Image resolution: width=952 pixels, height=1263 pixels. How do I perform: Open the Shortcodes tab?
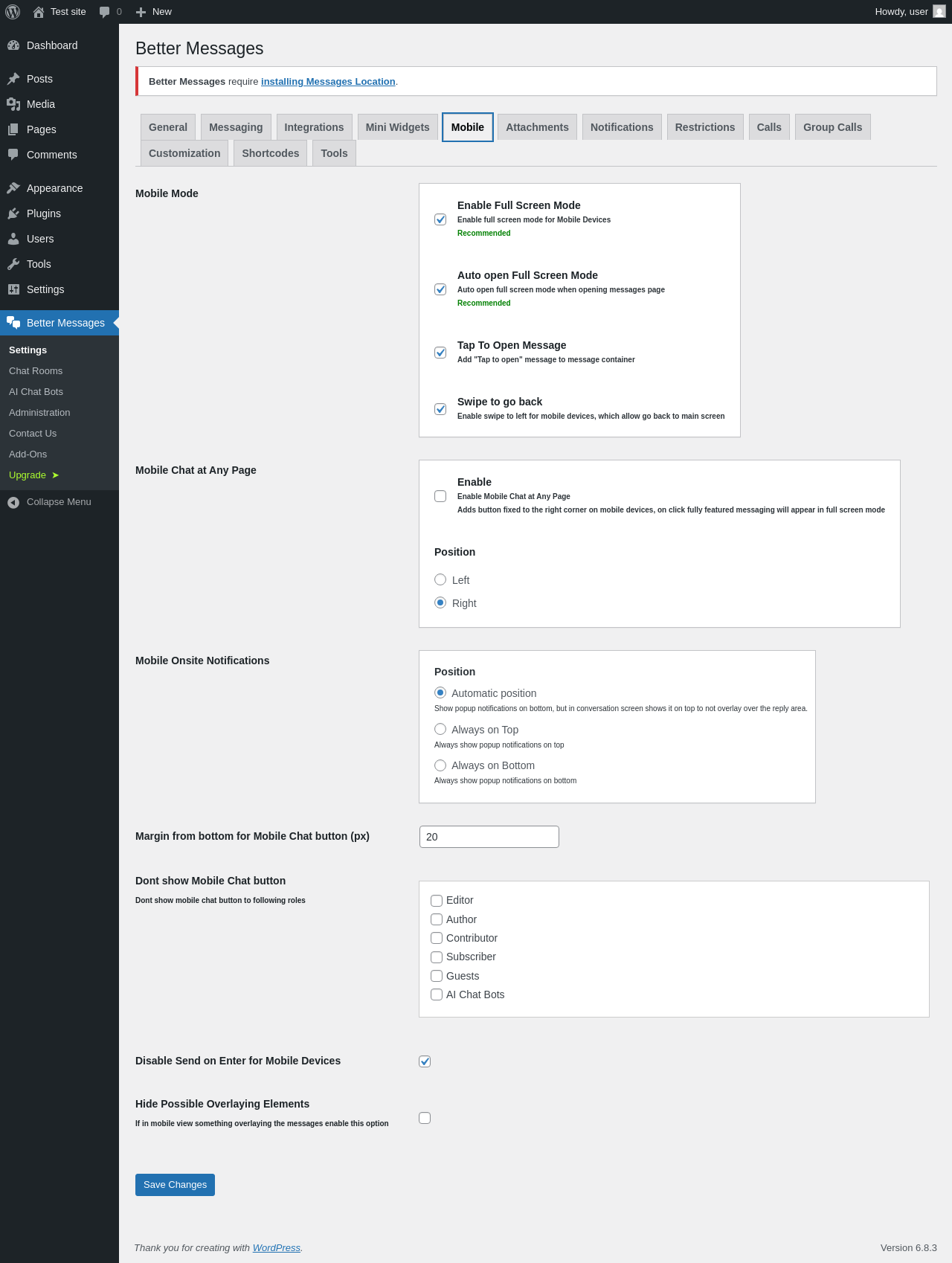(271, 153)
